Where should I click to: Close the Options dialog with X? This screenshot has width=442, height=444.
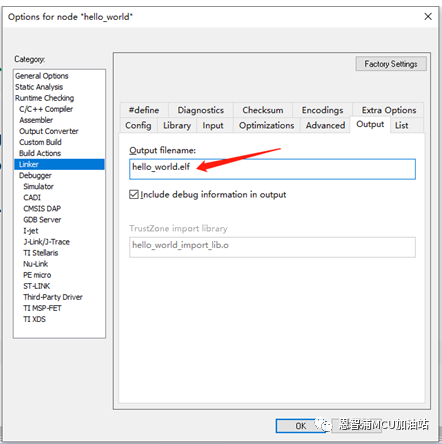[428, 16]
